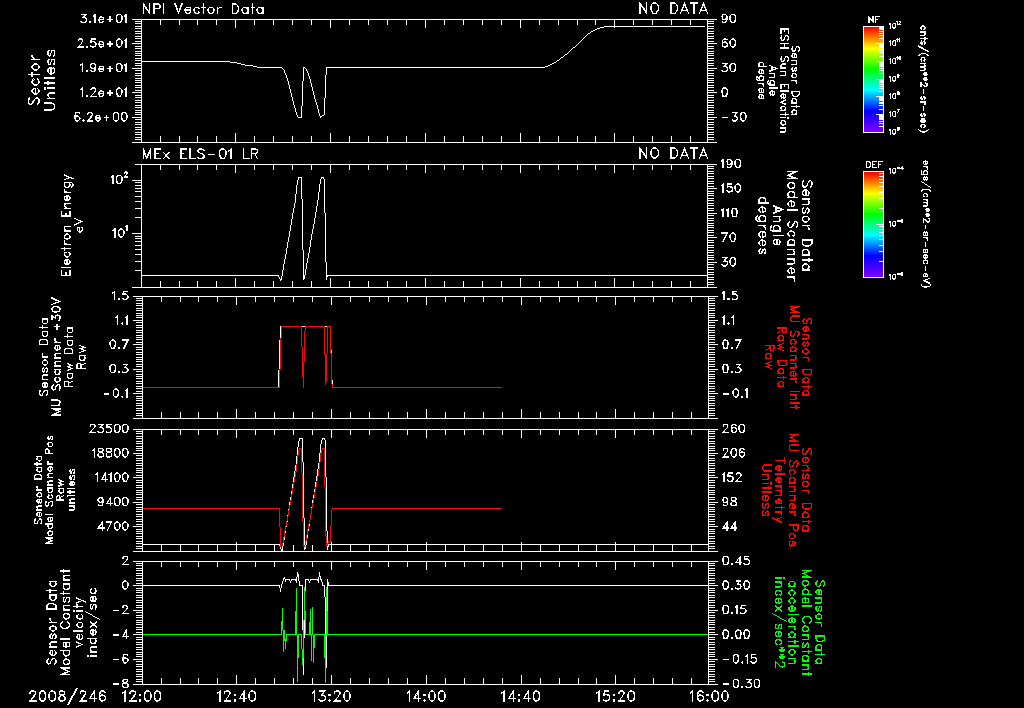The height and width of the screenshot is (708, 1024).
Task: Click the 3.1e+01 sector axis value
Action: [104, 19]
